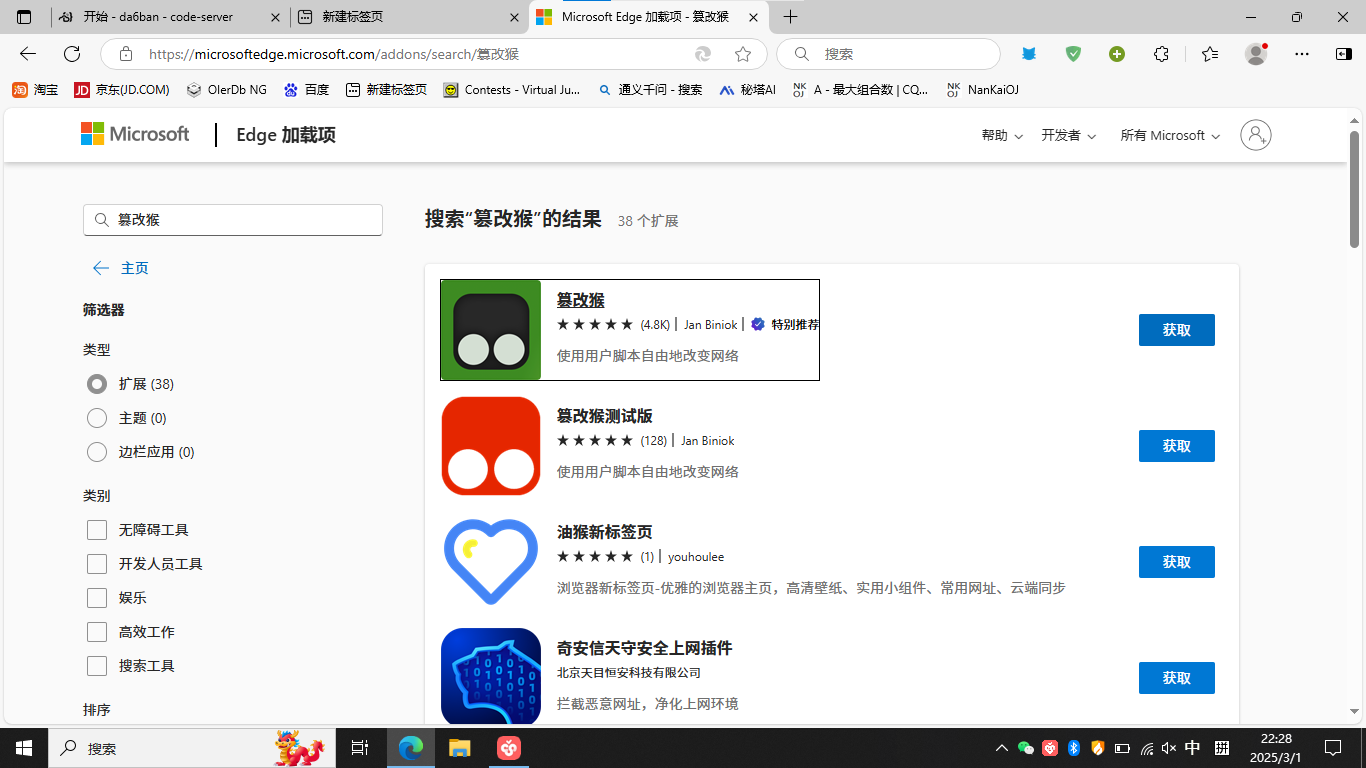1366x768 pixels.
Task: Select the 扩展 (38) radio button
Action: tap(97, 384)
